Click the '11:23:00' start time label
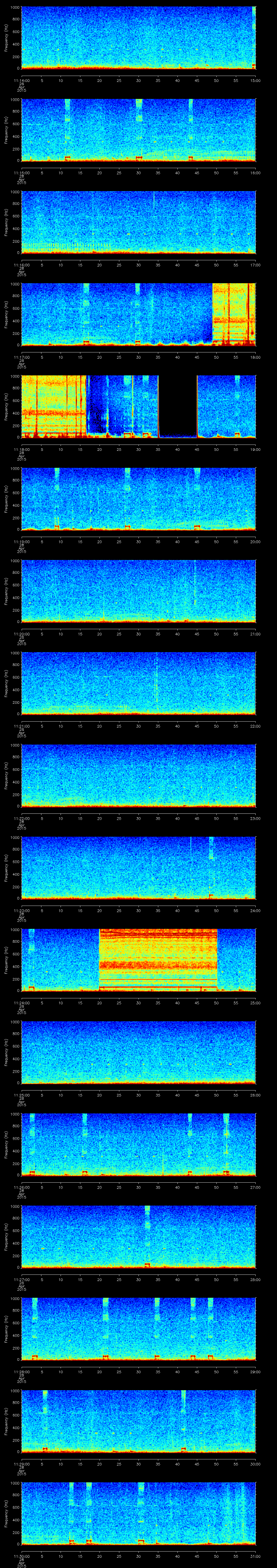The image size is (277, 1568). click(21, 910)
